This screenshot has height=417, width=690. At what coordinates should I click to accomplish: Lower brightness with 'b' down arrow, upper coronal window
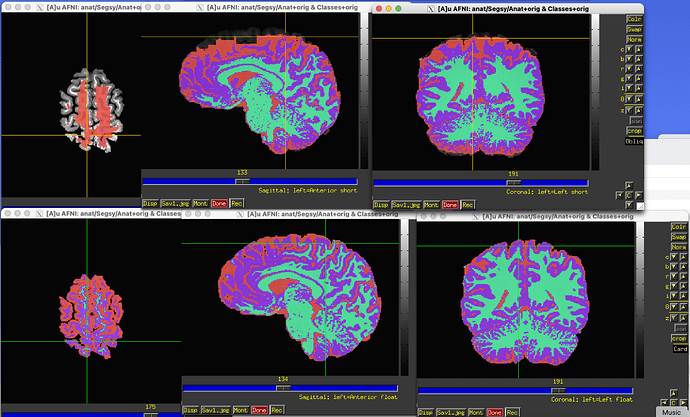(x=629, y=59)
